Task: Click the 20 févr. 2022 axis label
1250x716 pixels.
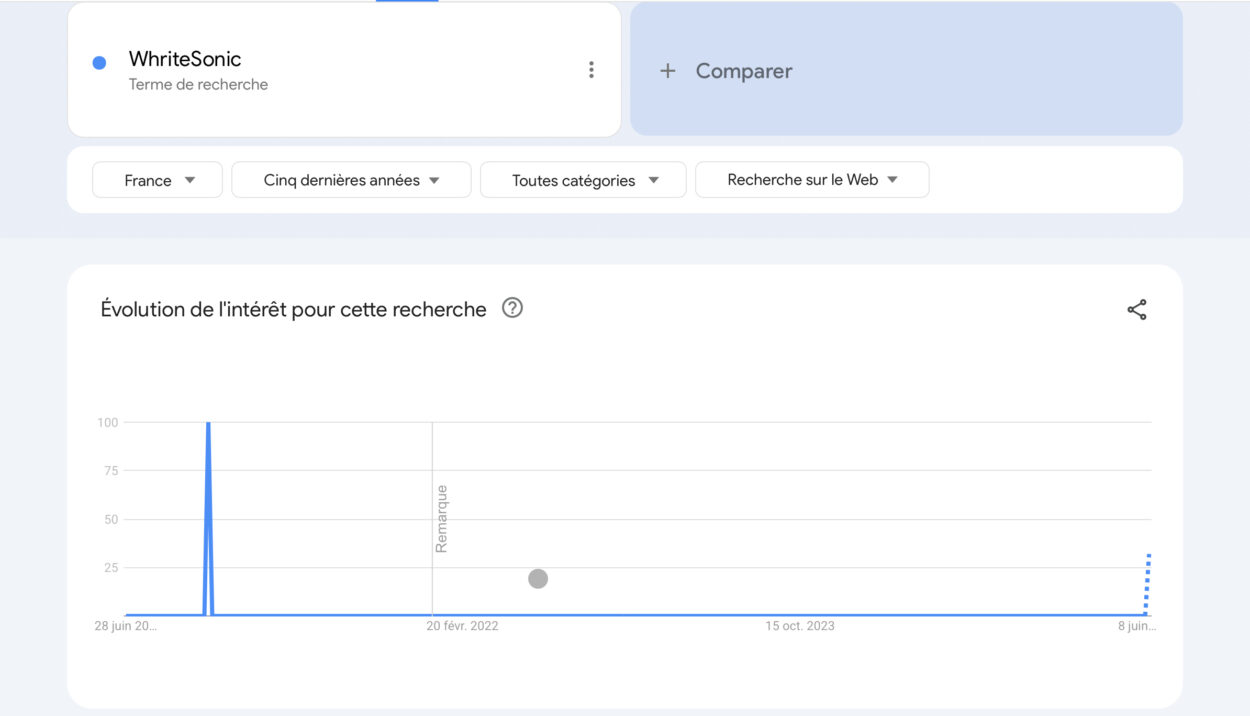Action: point(462,626)
